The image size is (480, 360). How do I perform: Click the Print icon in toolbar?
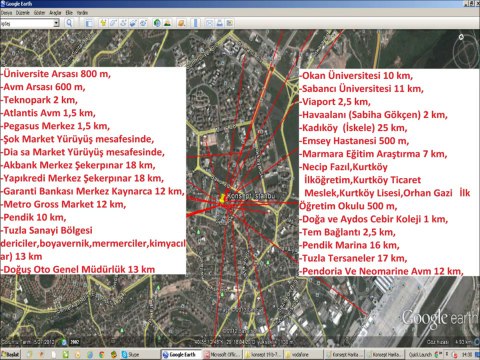tap(219, 23)
